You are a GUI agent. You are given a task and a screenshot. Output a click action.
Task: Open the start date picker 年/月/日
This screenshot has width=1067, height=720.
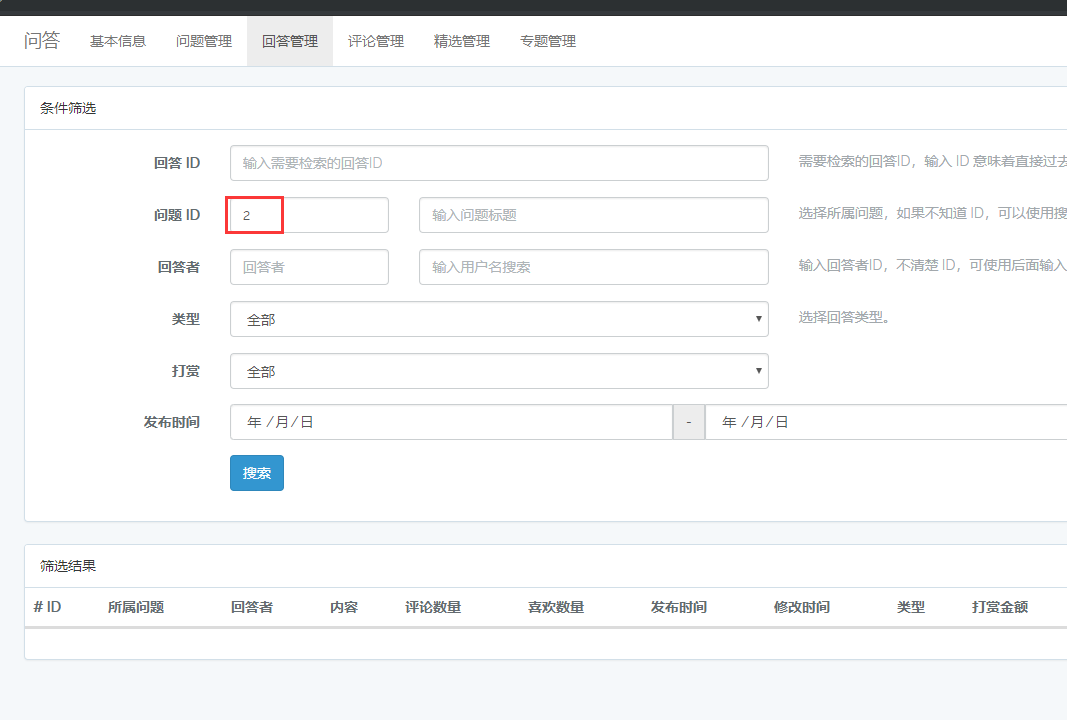(450, 421)
